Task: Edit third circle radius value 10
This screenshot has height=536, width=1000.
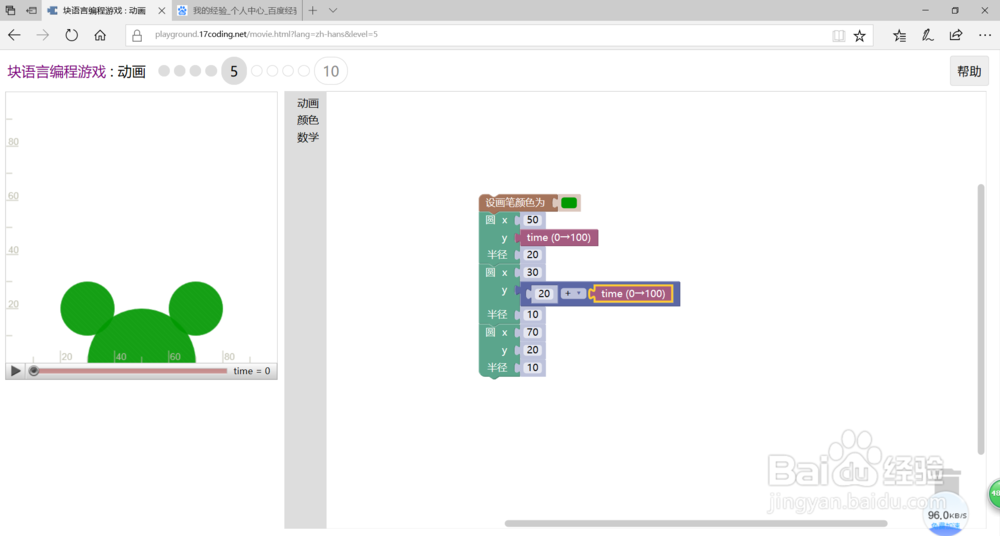Action: 533,368
